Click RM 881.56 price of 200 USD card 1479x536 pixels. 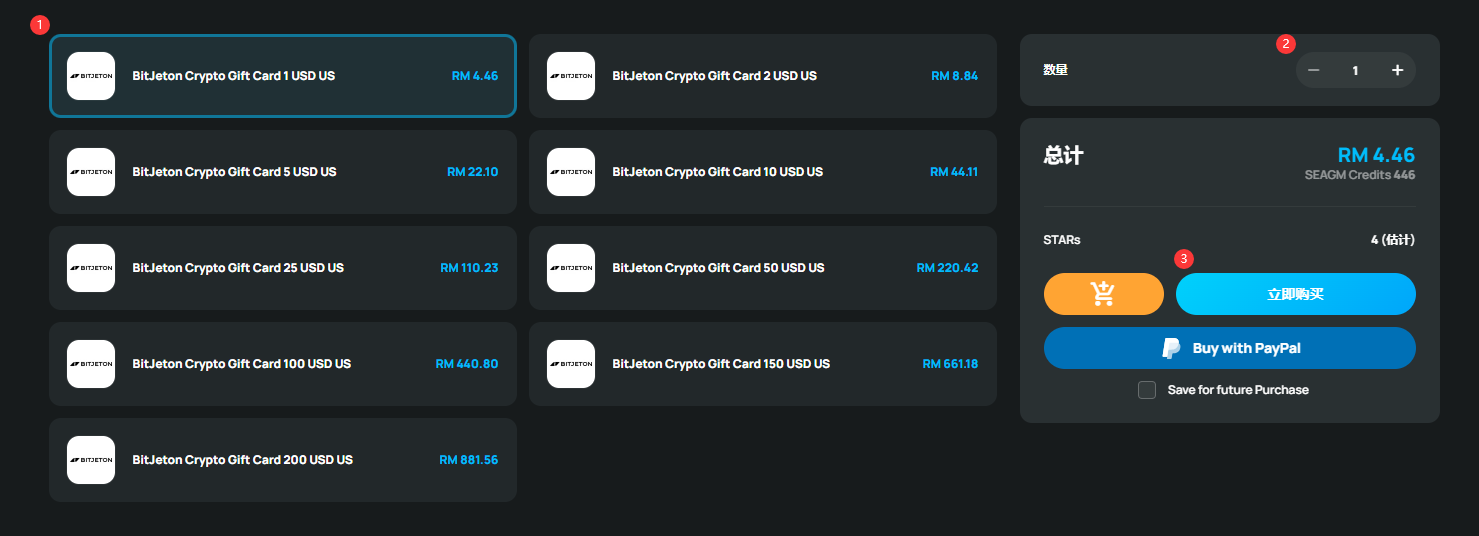469,460
